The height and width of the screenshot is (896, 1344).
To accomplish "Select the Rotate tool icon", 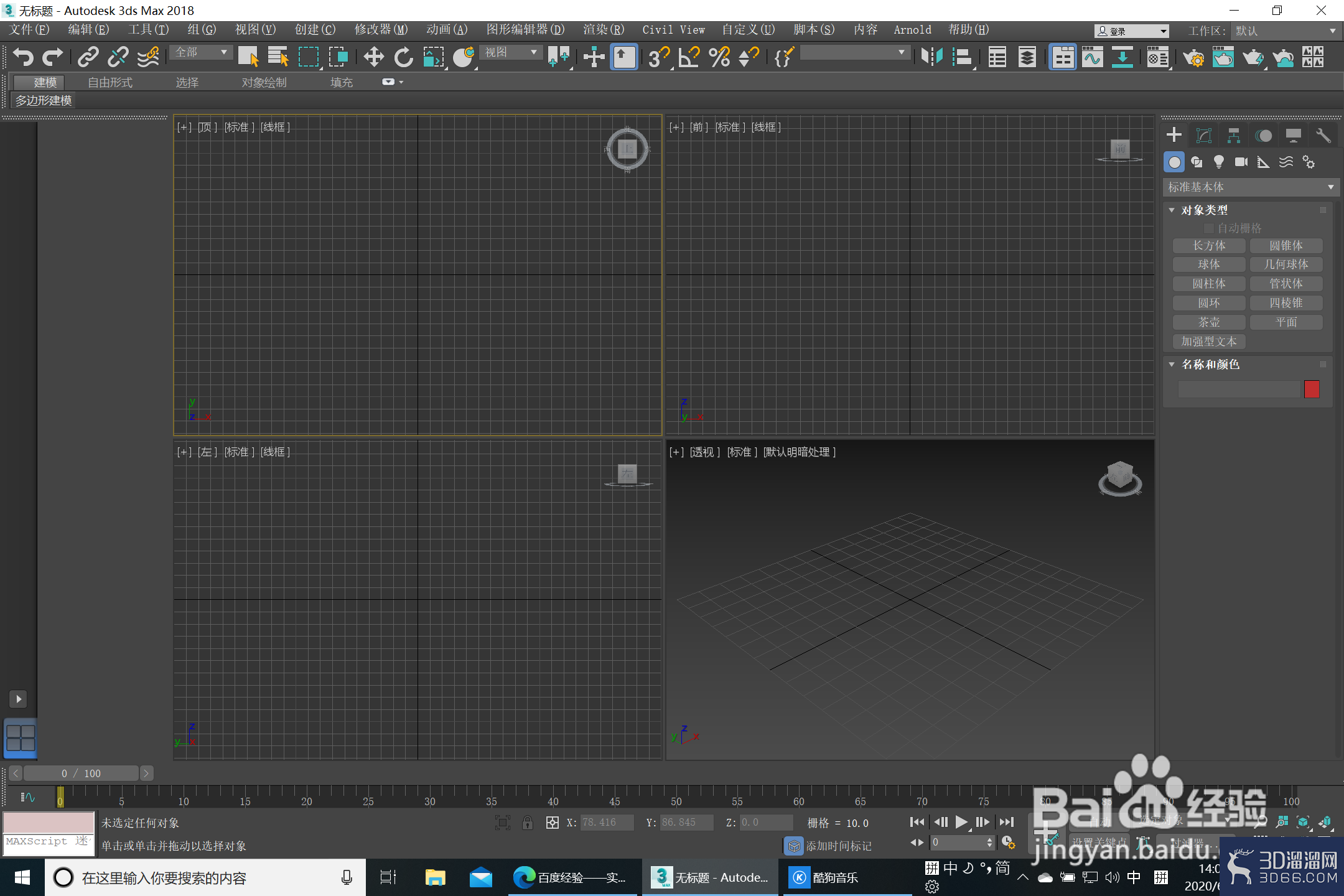I will coord(404,57).
